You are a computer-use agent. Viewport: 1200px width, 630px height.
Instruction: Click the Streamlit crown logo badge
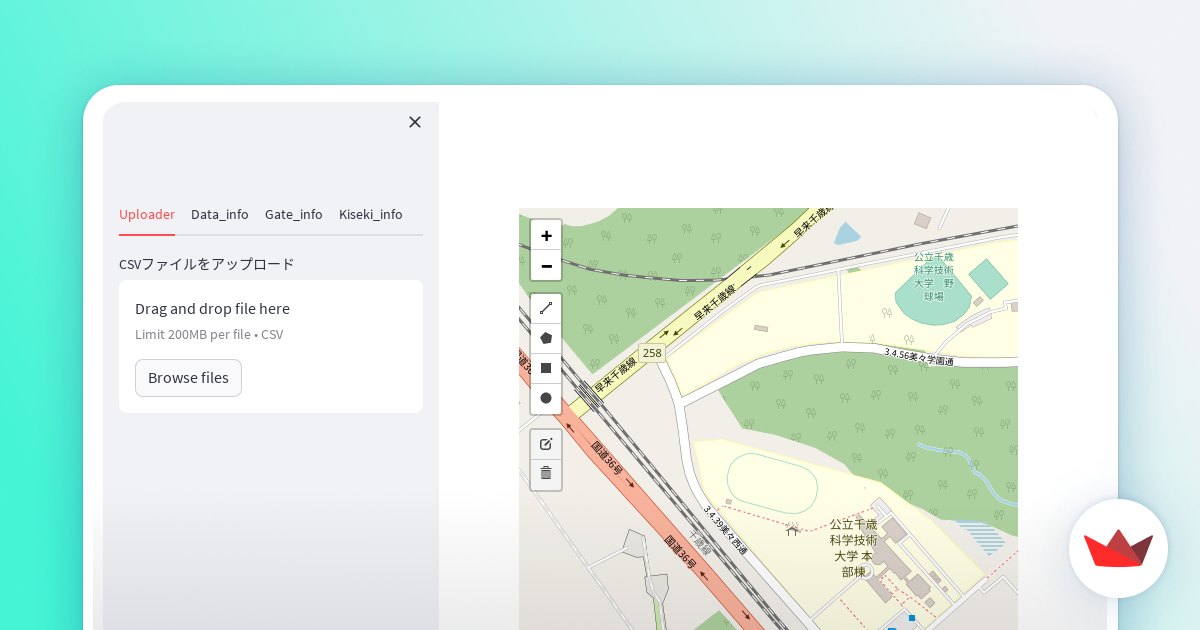click(1118, 548)
